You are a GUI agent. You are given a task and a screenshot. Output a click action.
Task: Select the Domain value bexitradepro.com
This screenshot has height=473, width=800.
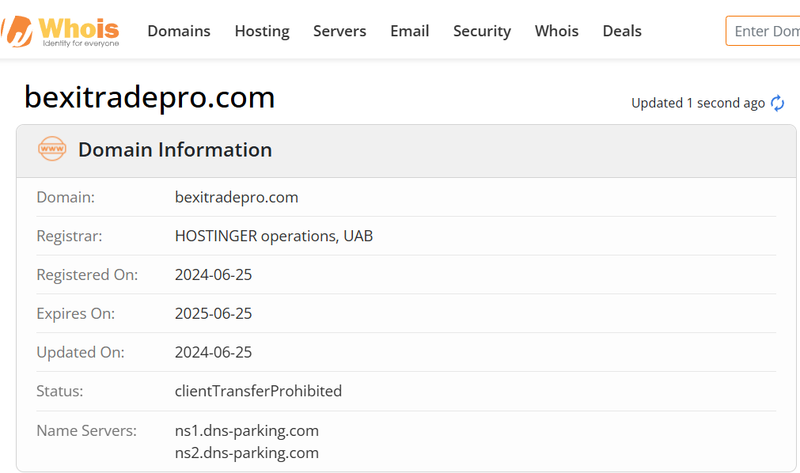(236, 197)
